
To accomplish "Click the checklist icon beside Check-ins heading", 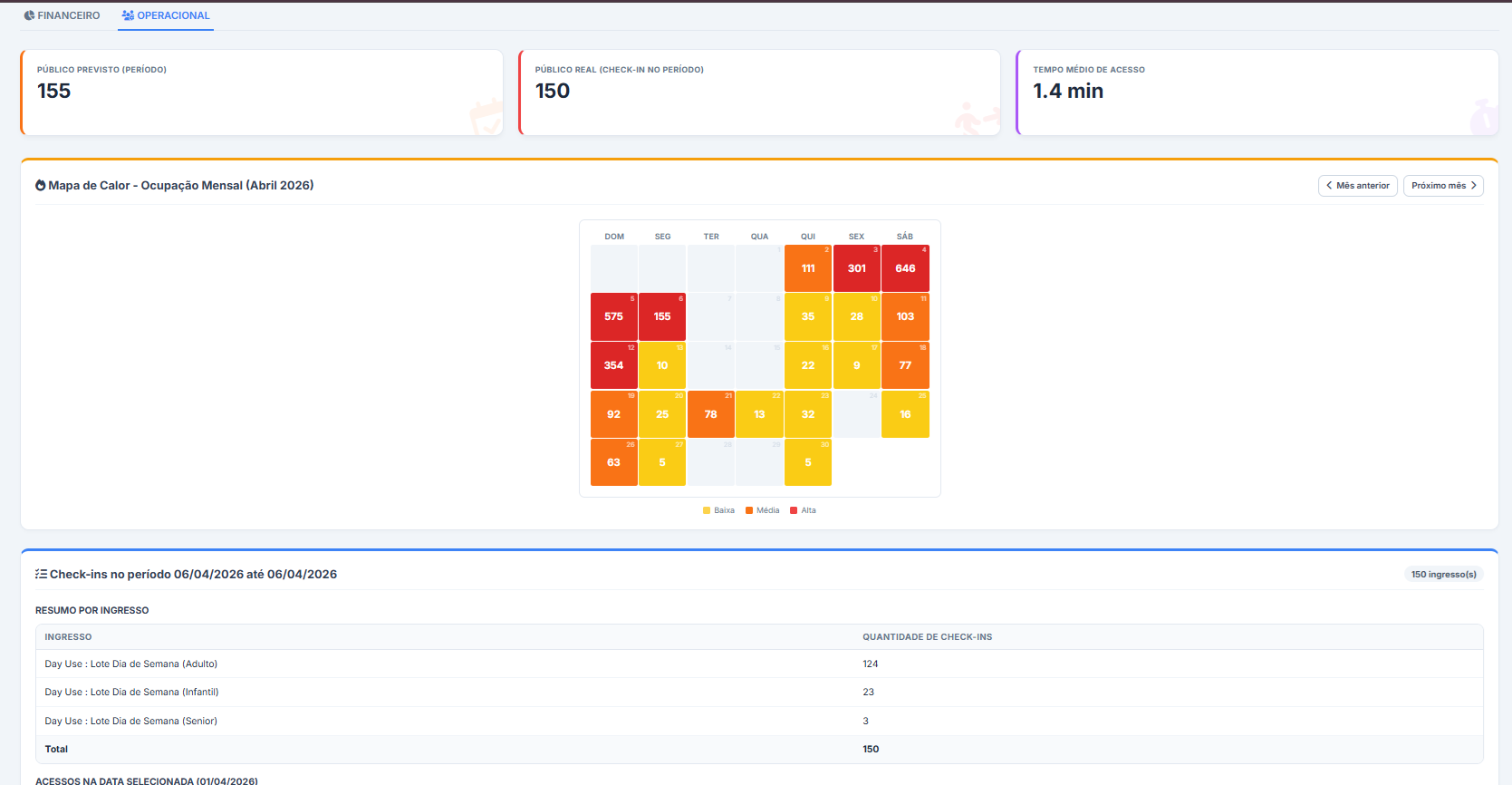I will click(41, 575).
